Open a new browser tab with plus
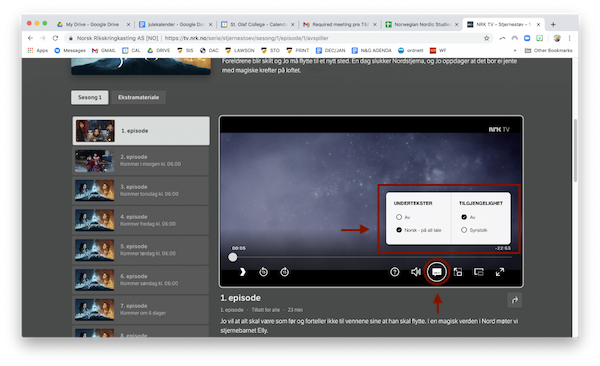The width and height of the screenshot is (600, 366). coord(553,24)
